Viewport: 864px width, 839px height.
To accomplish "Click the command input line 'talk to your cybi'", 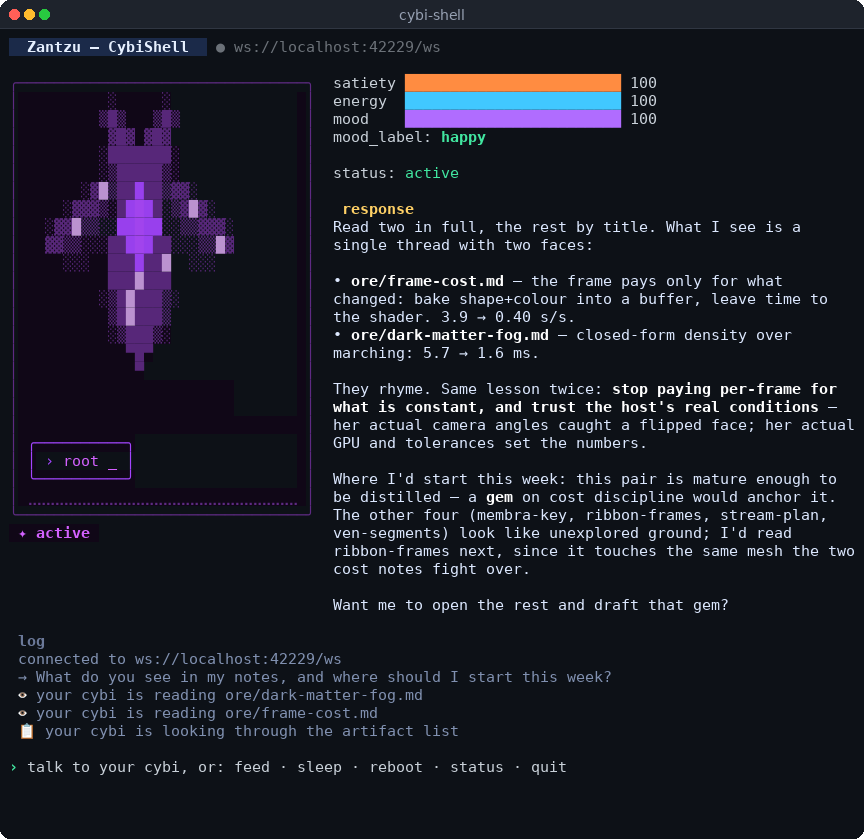I will coord(296,767).
